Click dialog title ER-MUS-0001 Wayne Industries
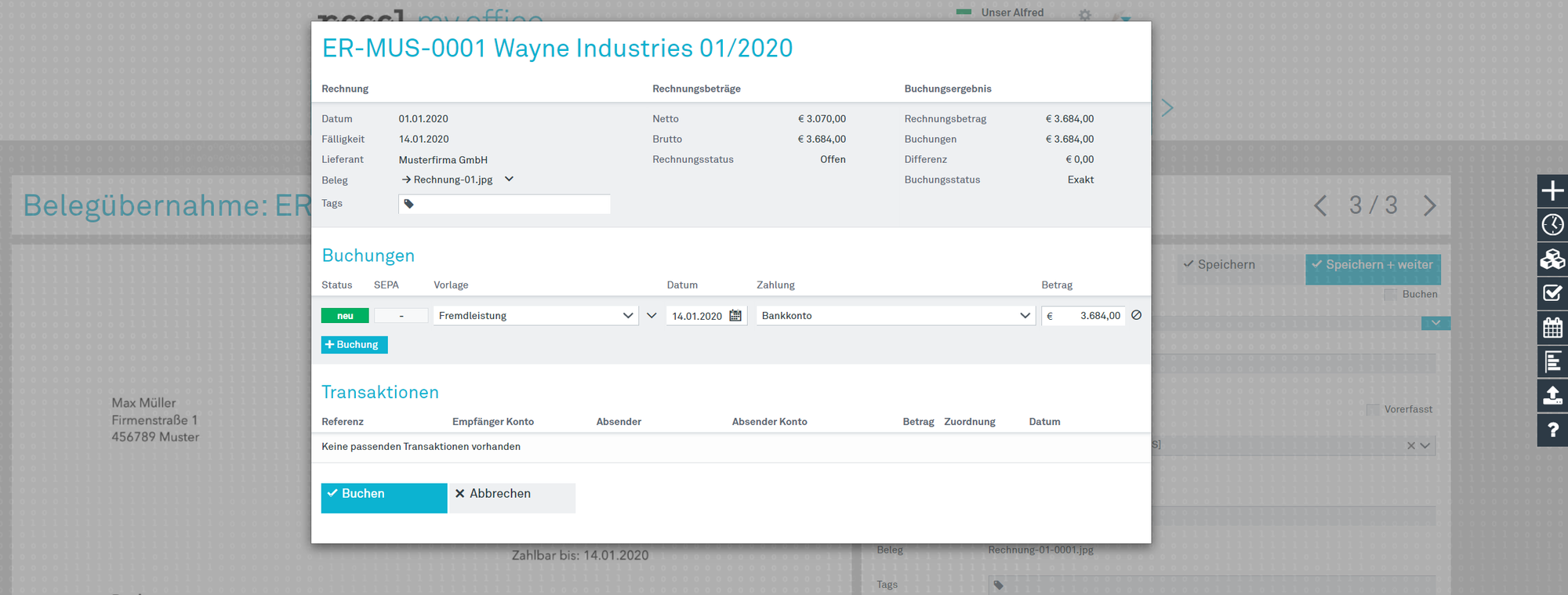The image size is (1568, 595). (x=557, y=49)
